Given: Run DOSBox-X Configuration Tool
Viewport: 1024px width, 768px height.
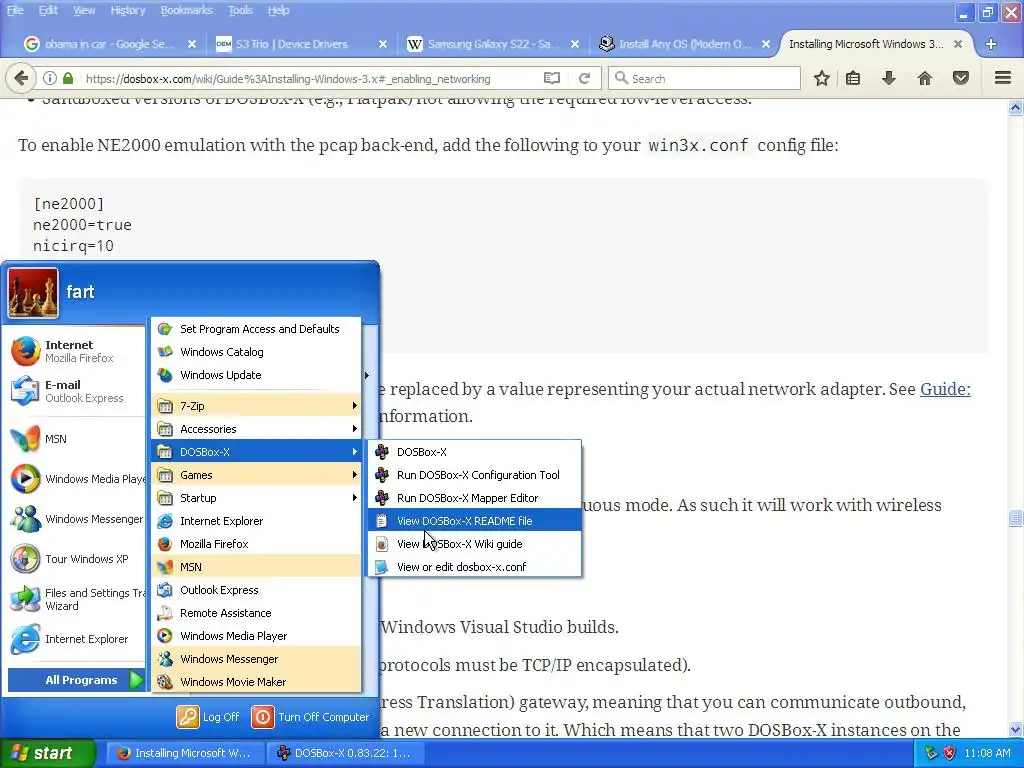Looking at the screenshot, I should click(x=475, y=475).
